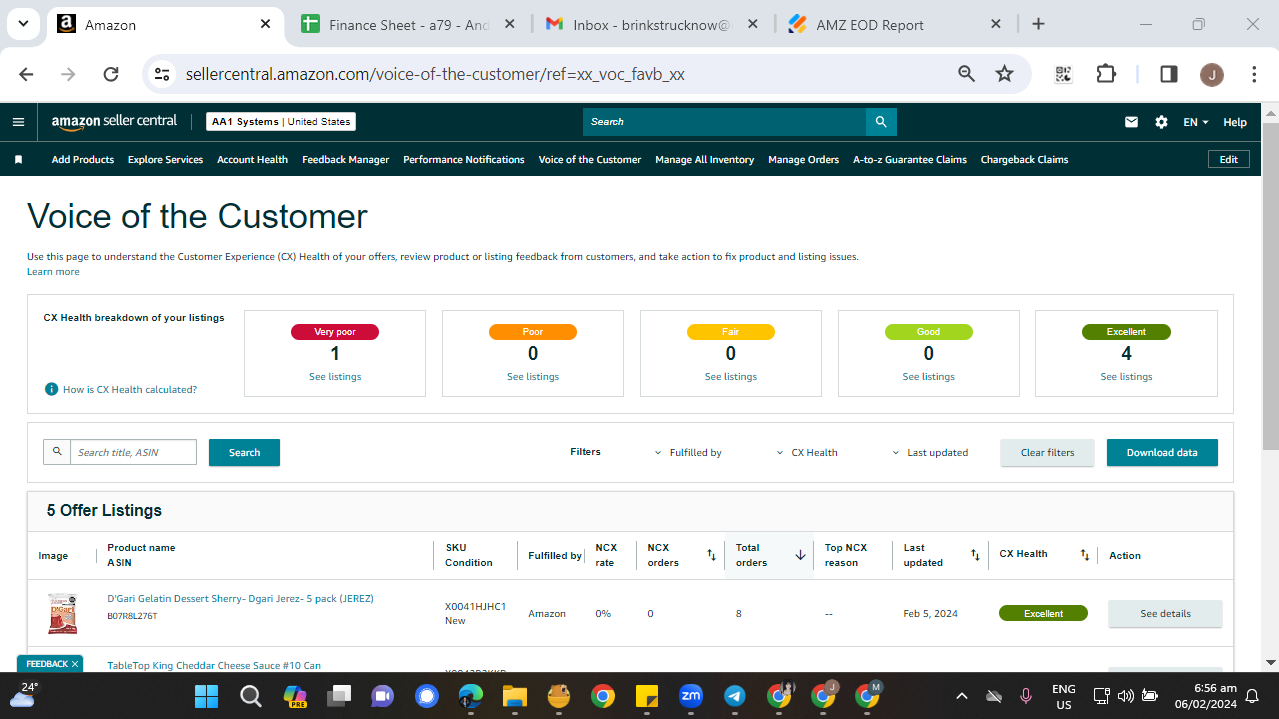
Task: Sort by Total orders down arrow
Action: pos(801,555)
